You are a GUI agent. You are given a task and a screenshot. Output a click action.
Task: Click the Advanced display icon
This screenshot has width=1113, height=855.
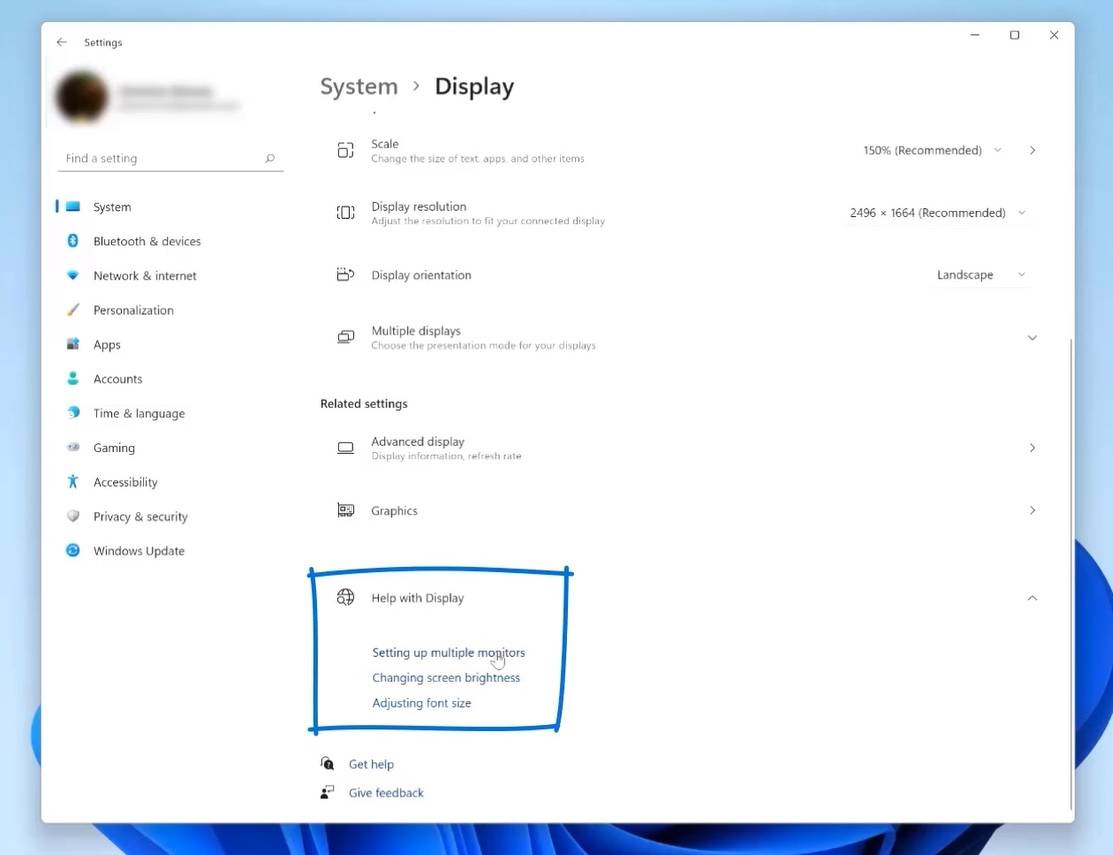[x=345, y=447]
